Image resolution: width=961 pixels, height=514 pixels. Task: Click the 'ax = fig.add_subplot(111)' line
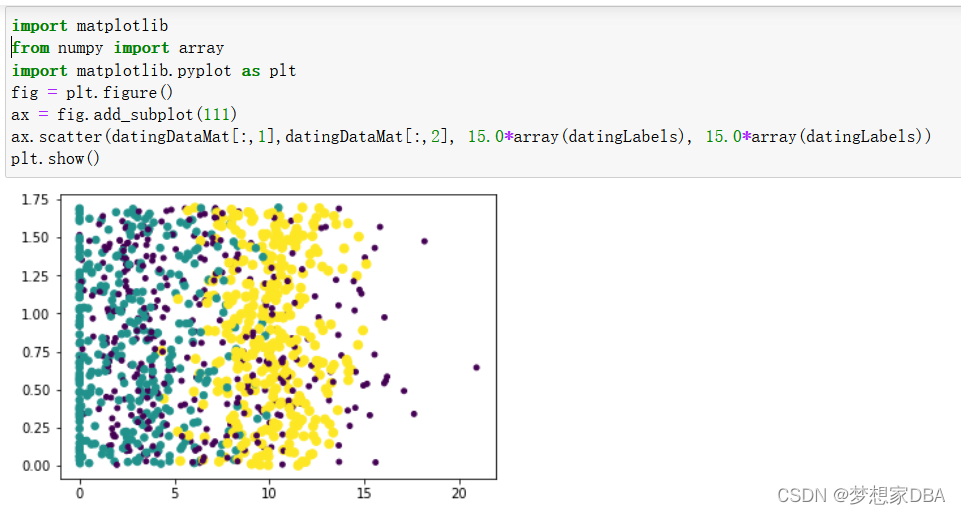(124, 115)
